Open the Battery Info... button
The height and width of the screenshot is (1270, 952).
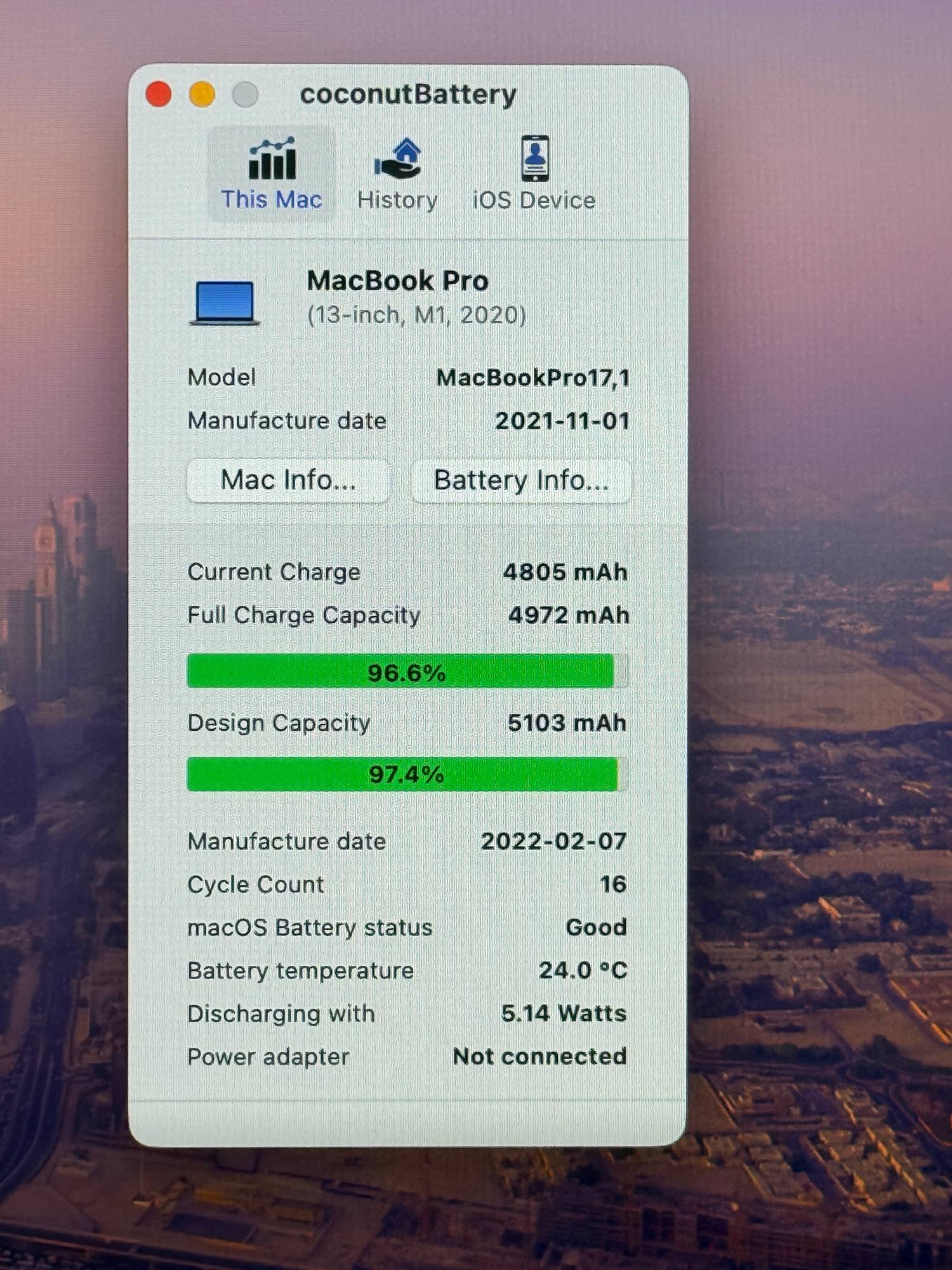point(521,481)
